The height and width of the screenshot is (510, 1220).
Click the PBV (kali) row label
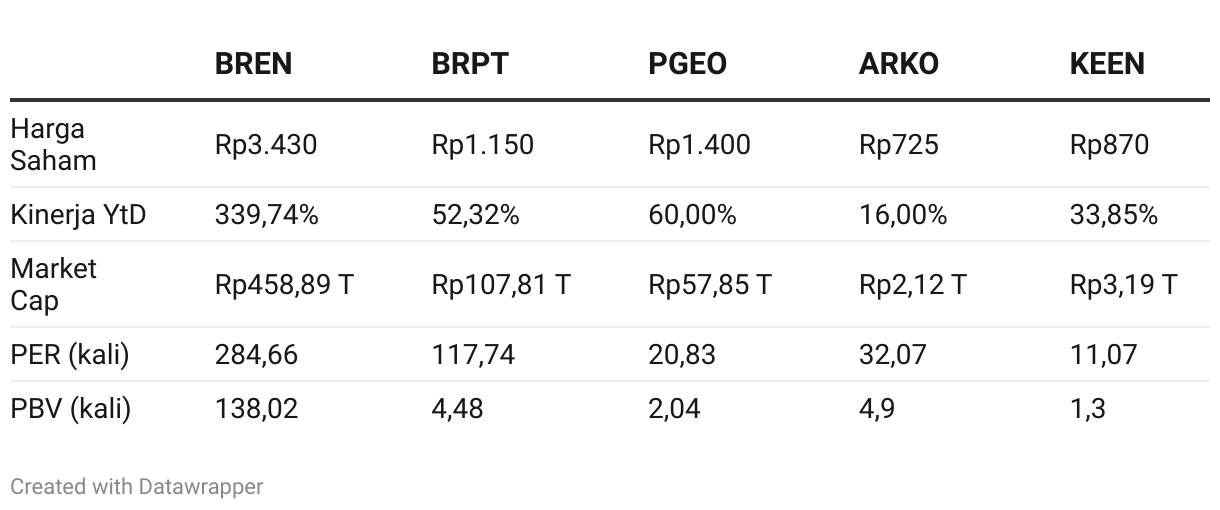click(70, 409)
